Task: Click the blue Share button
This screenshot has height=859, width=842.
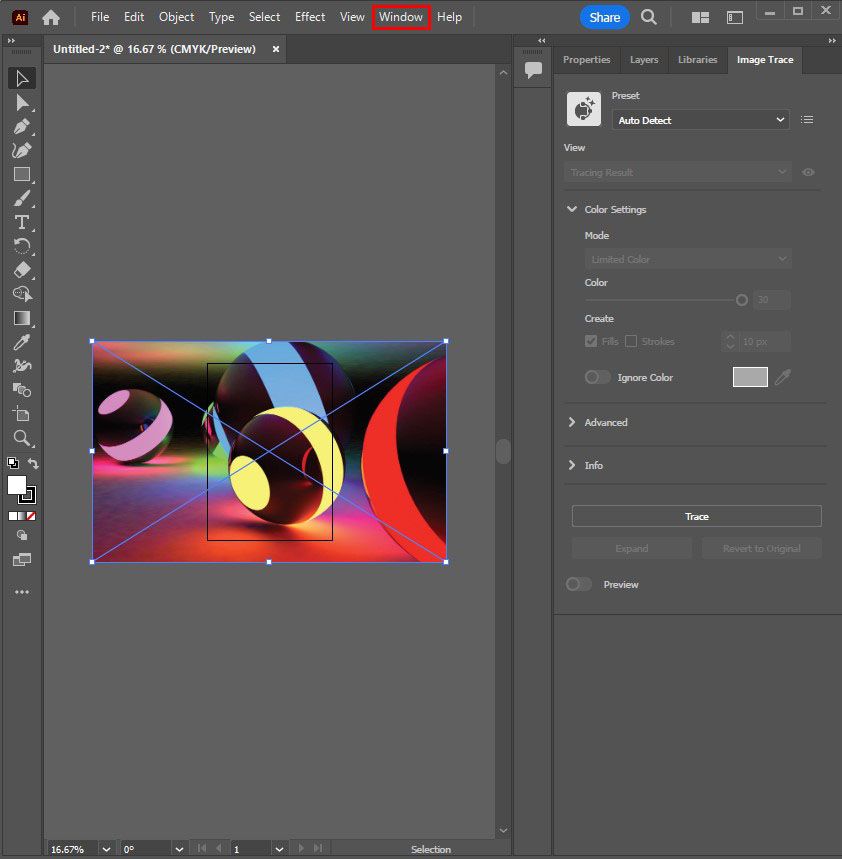Action: tap(604, 17)
